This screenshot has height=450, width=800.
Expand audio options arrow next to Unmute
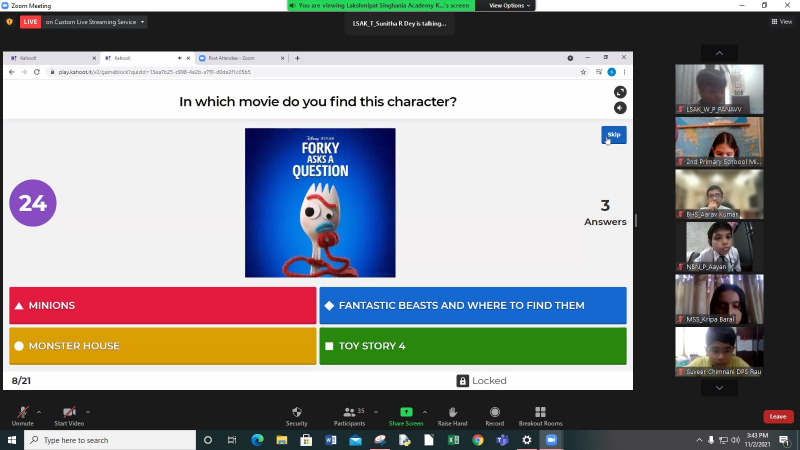point(39,411)
